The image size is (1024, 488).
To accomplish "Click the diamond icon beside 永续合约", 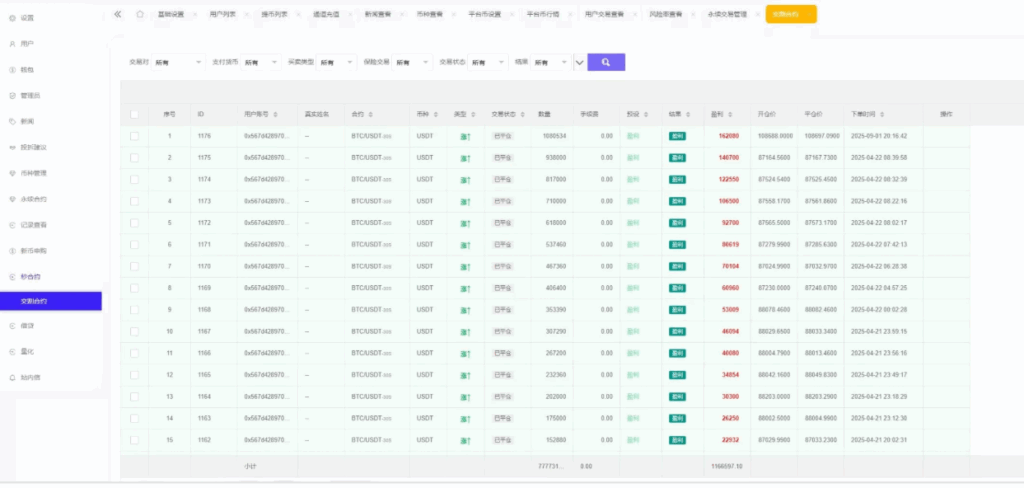I will tap(12, 199).
